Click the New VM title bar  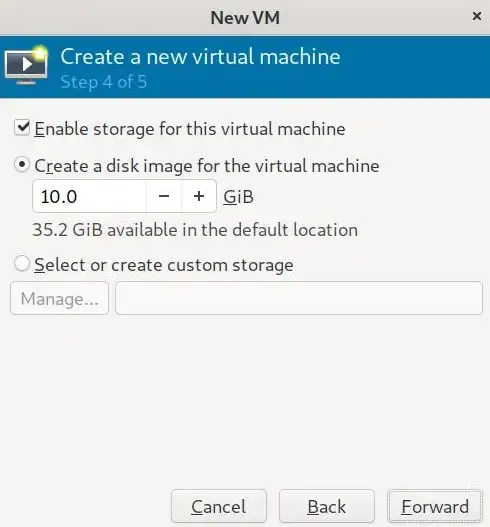[x=245, y=17]
